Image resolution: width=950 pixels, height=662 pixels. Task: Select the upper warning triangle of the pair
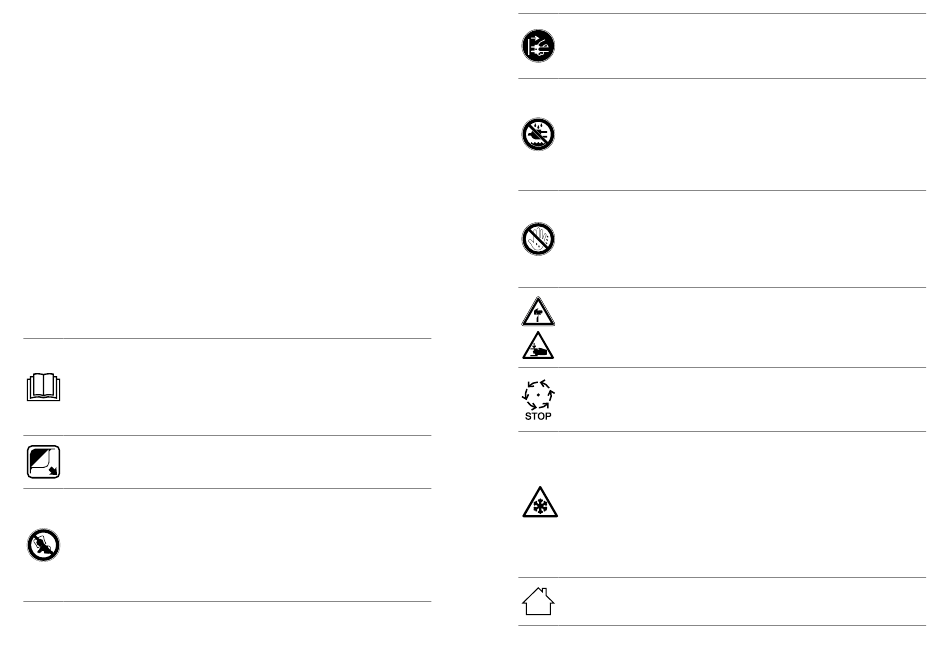538,311
